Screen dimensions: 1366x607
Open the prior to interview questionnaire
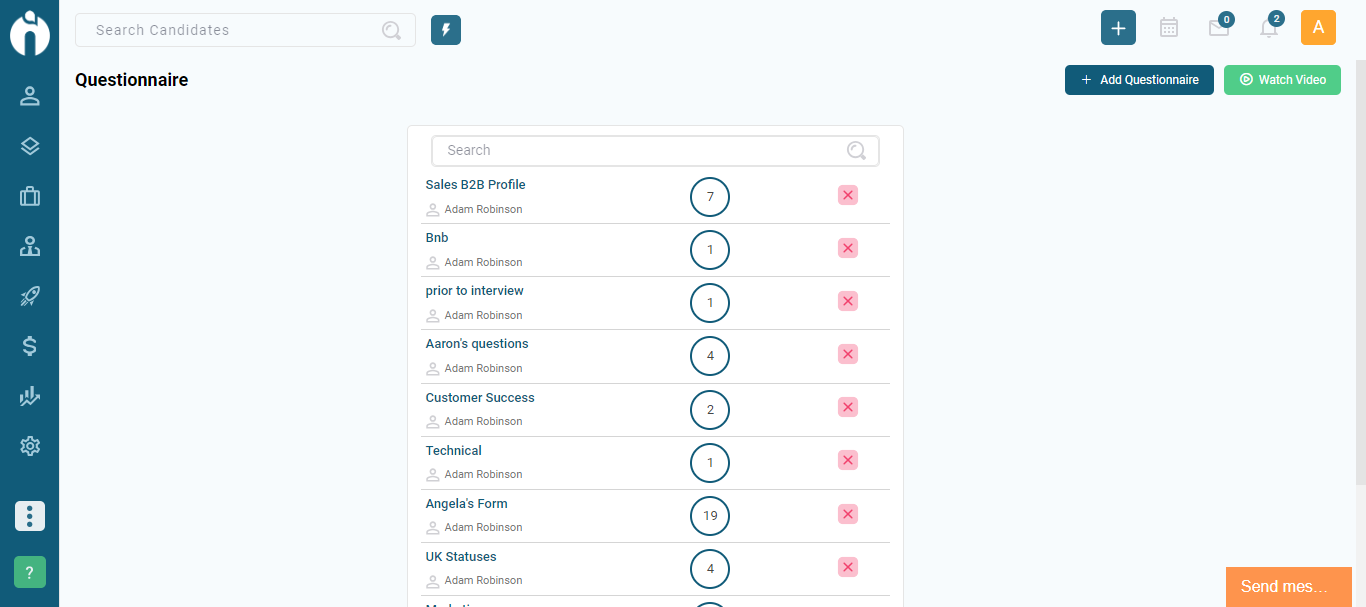(474, 291)
